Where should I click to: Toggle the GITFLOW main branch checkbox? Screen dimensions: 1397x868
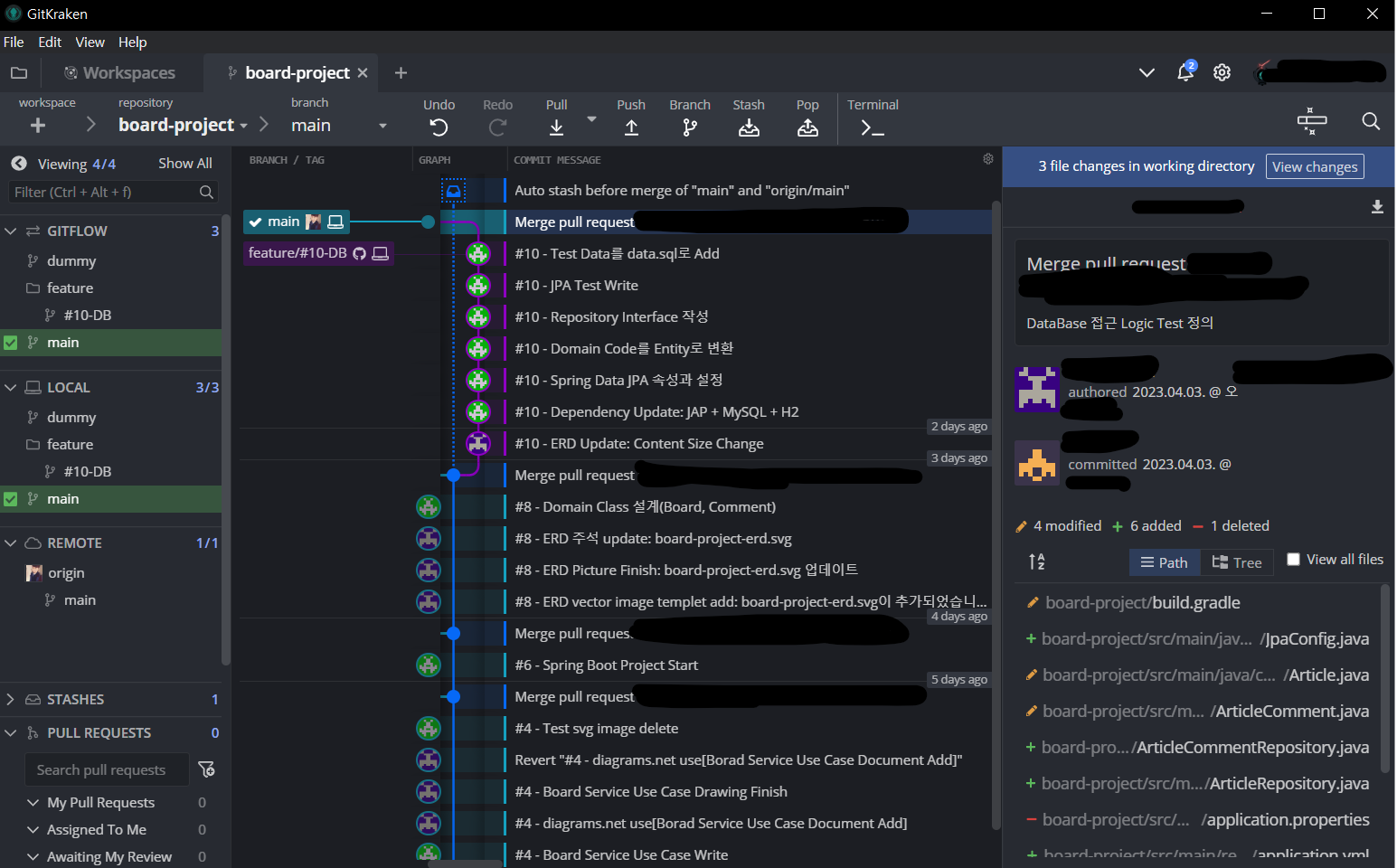click(11, 343)
